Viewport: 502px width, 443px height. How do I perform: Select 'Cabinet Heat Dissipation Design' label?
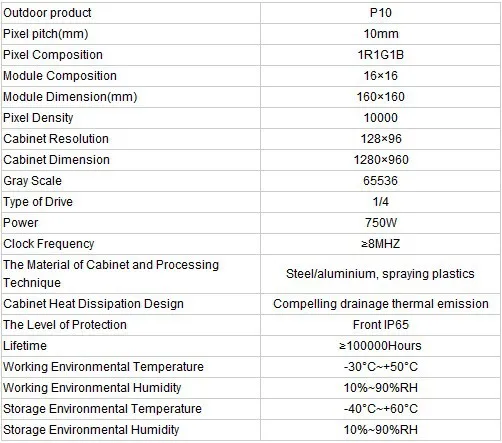[93, 304]
